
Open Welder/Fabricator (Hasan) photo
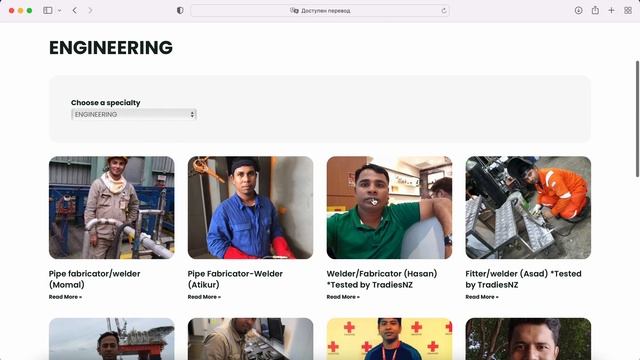click(389, 207)
